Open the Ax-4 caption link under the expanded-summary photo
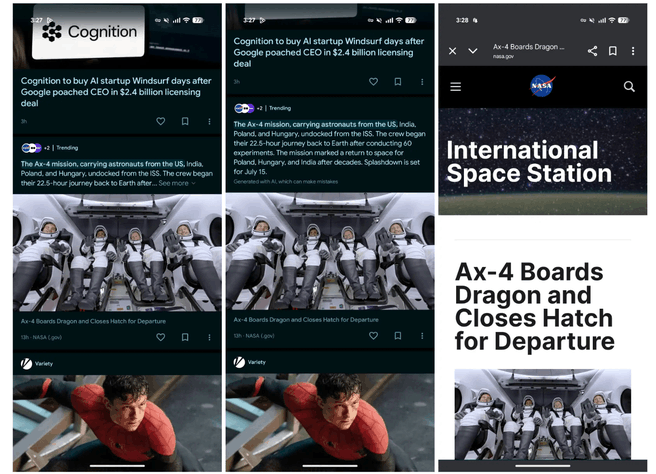The width and height of the screenshot is (656, 474). [x=306, y=320]
